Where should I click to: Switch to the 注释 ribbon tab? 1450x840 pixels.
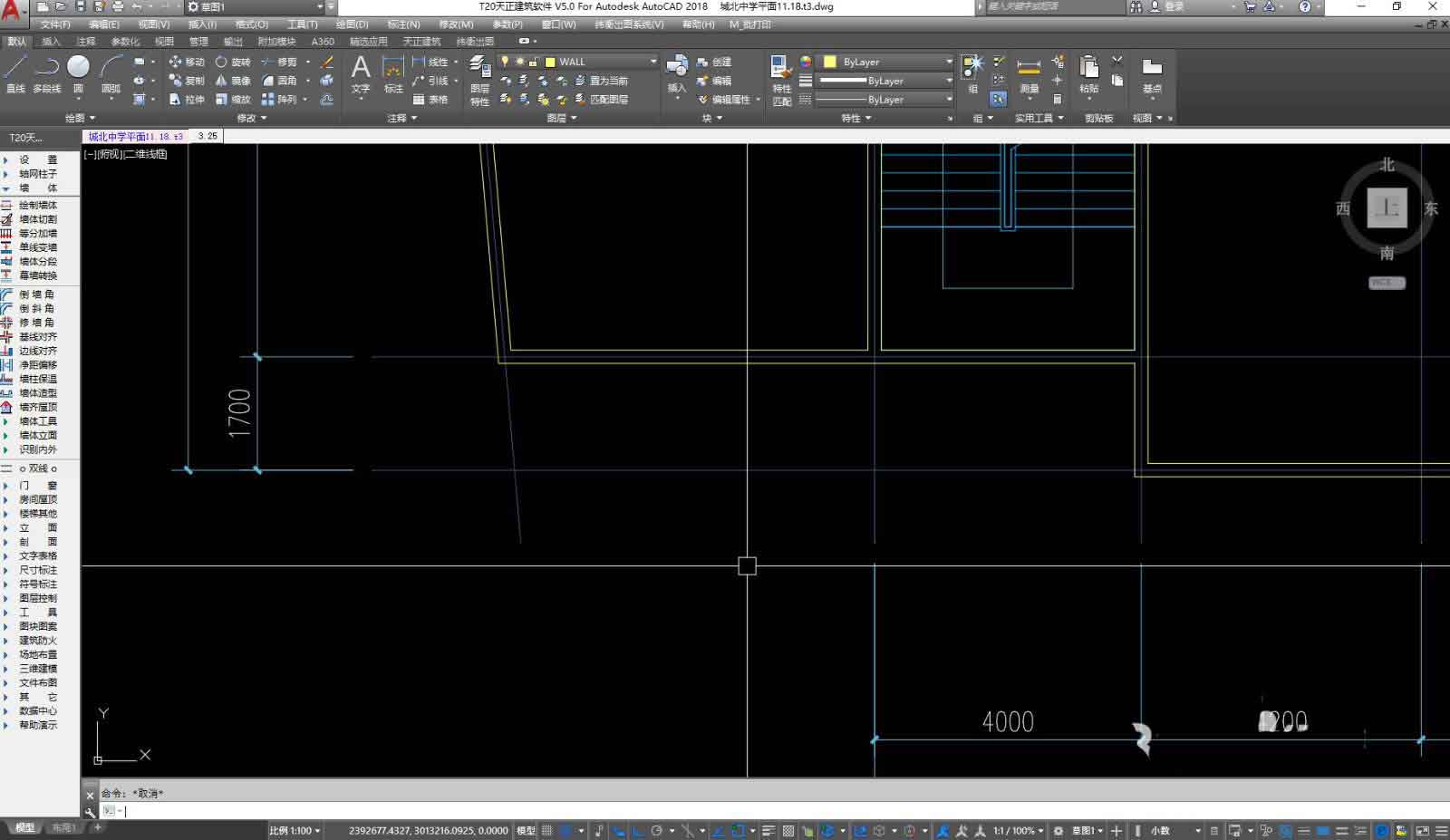tap(86, 41)
